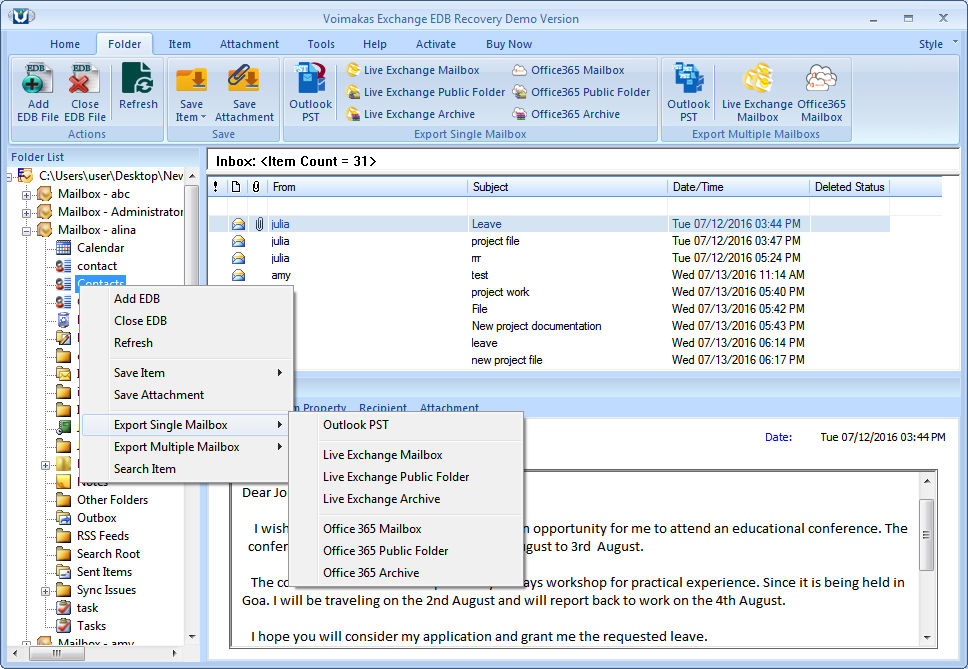Screen dimensions: 968x669
Task: Click the Close EDB File ribbon icon
Action: tap(85, 93)
